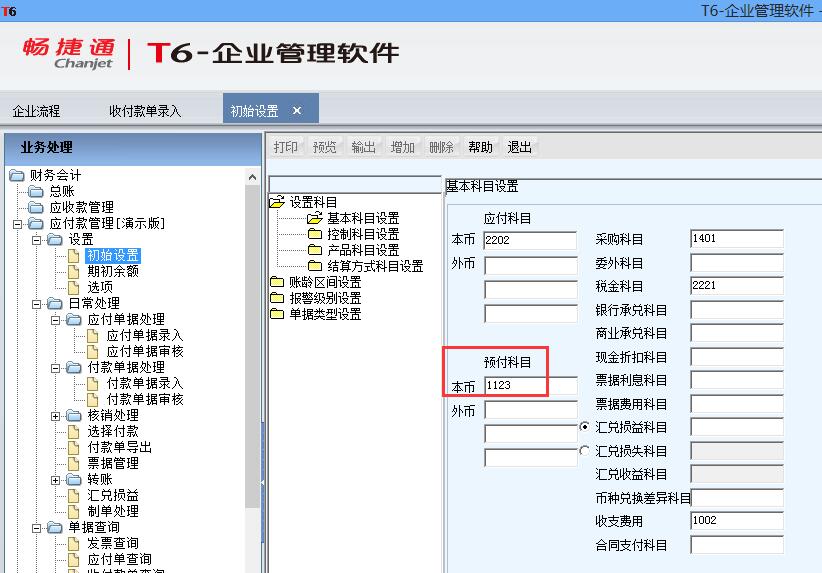This screenshot has height=573, width=822.
Task: Click the document icon beside 发票查询
Action: pyautogui.click(x=74, y=544)
